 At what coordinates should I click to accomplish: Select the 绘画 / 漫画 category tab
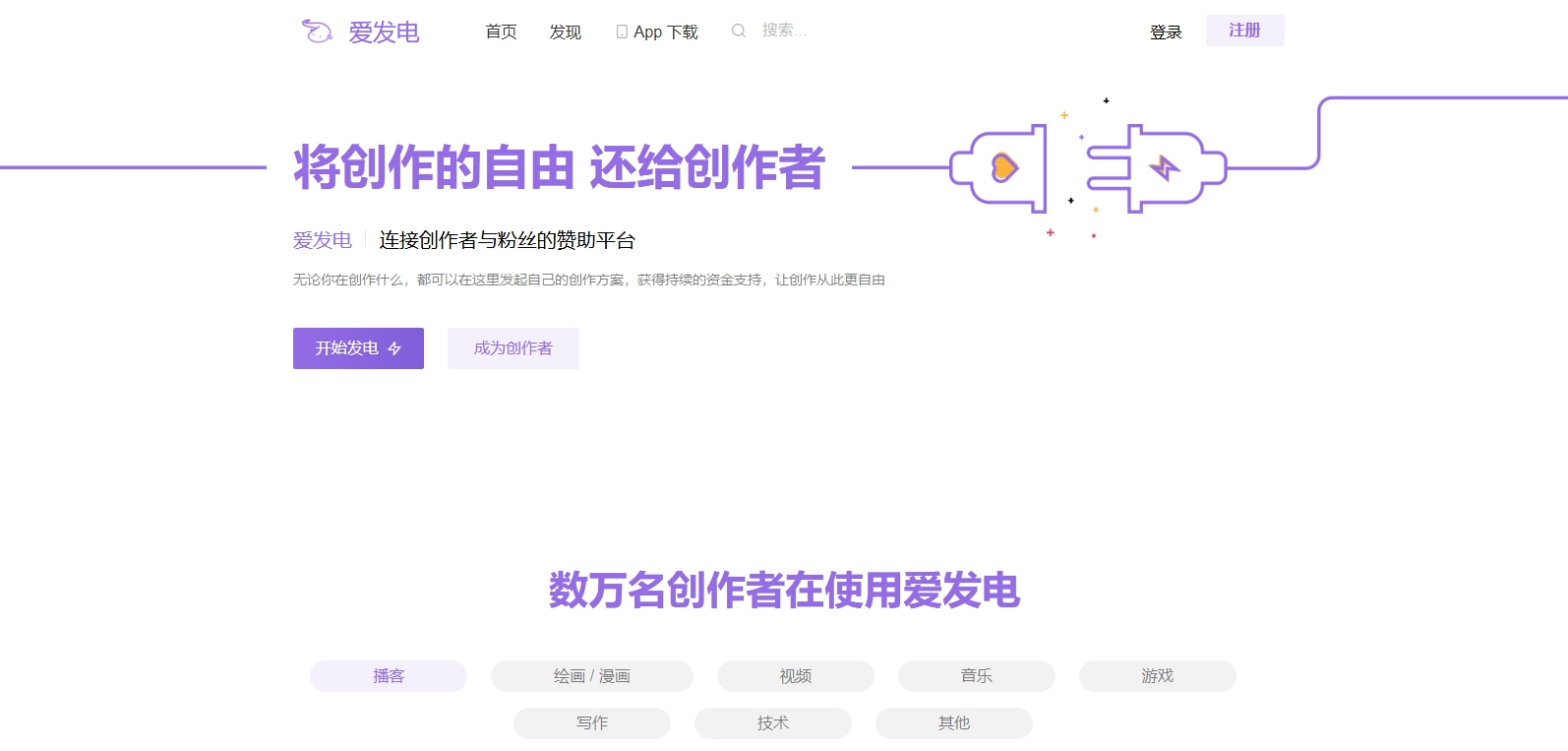[591, 676]
